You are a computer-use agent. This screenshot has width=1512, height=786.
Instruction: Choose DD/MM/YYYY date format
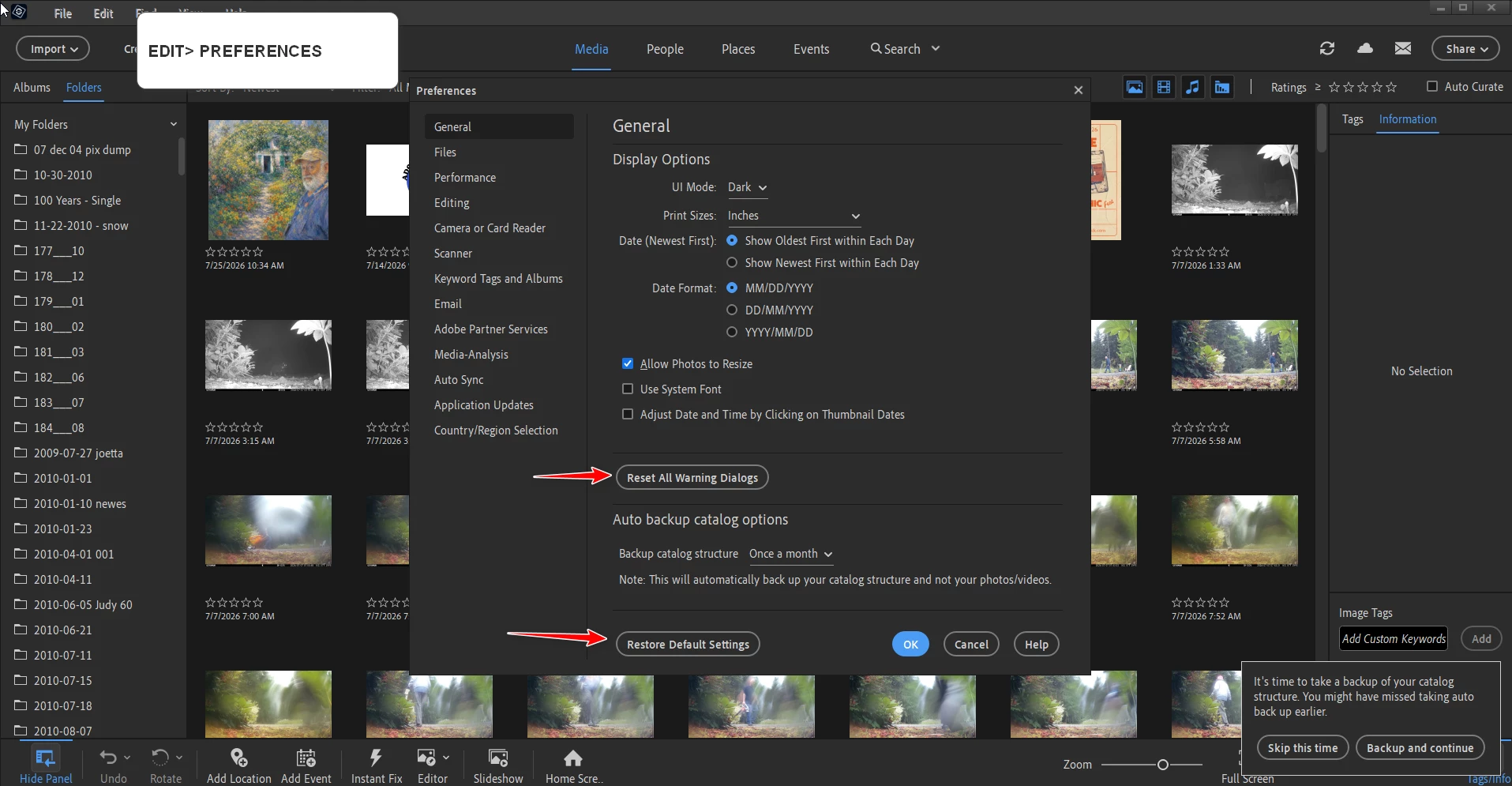[732, 310]
